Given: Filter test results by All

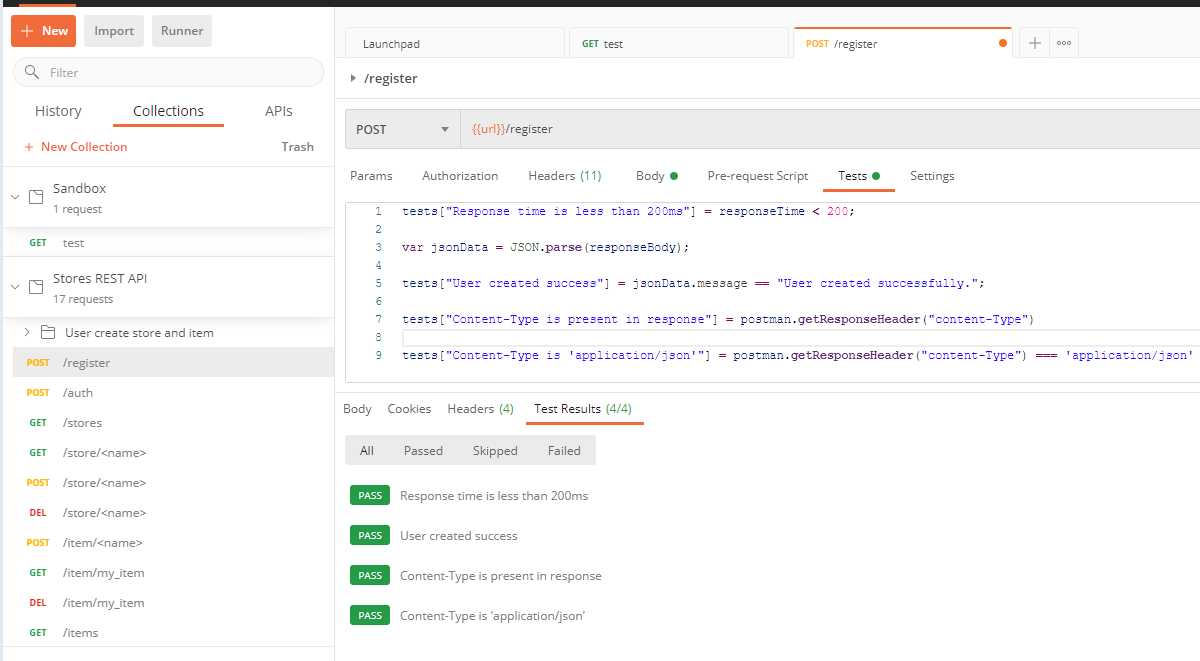Looking at the screenshot, I should pyautogui.click(x=367, y=451).
